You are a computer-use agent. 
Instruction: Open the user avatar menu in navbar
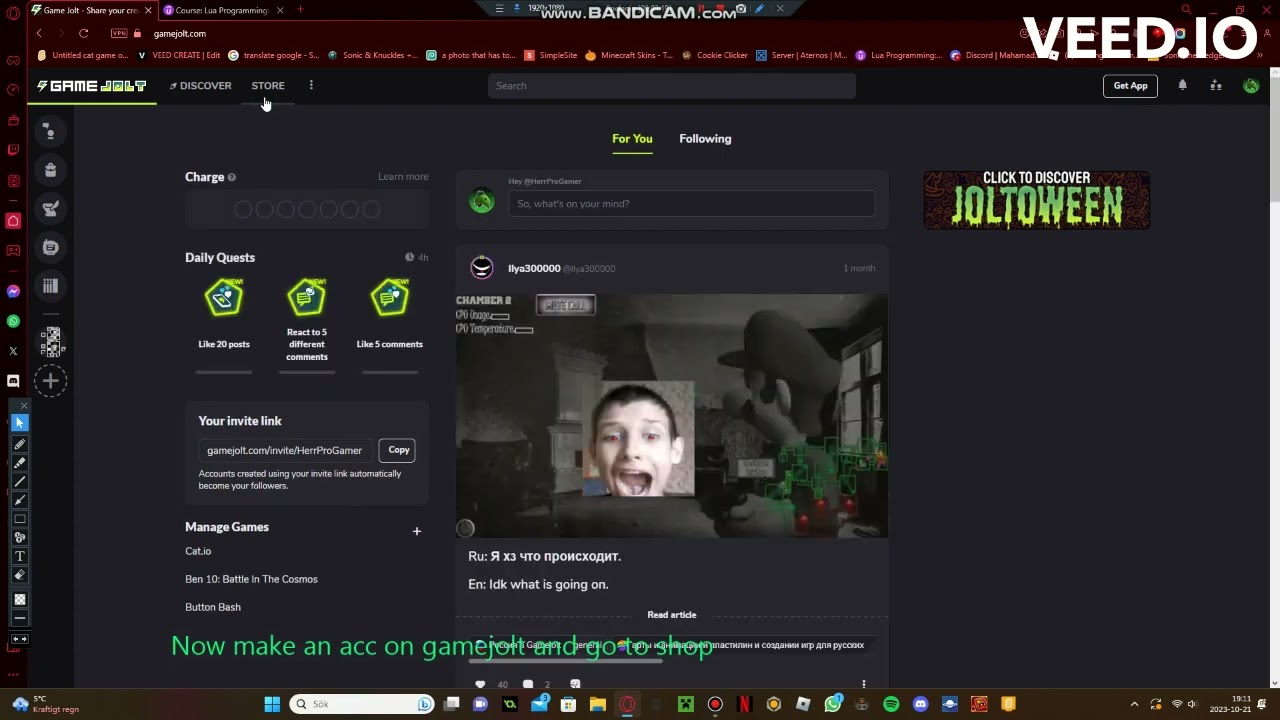point(1251,86)
